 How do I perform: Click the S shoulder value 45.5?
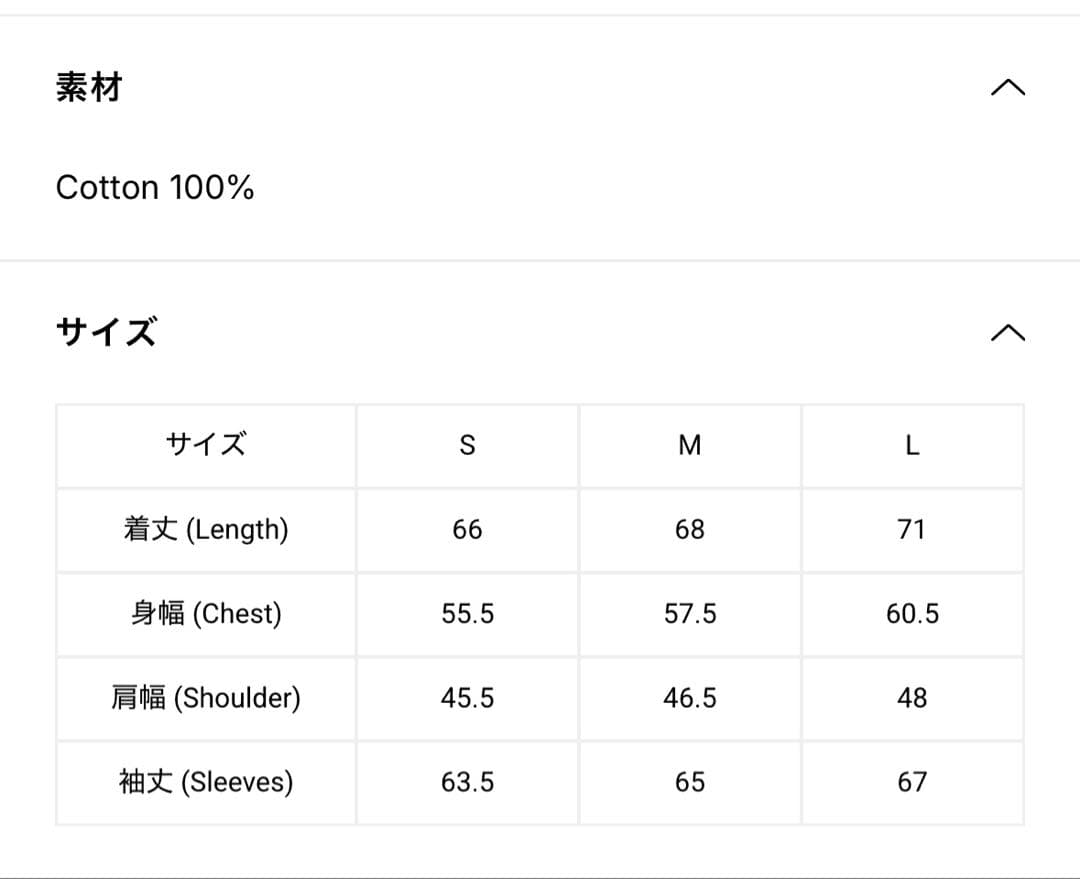(467, 697)
